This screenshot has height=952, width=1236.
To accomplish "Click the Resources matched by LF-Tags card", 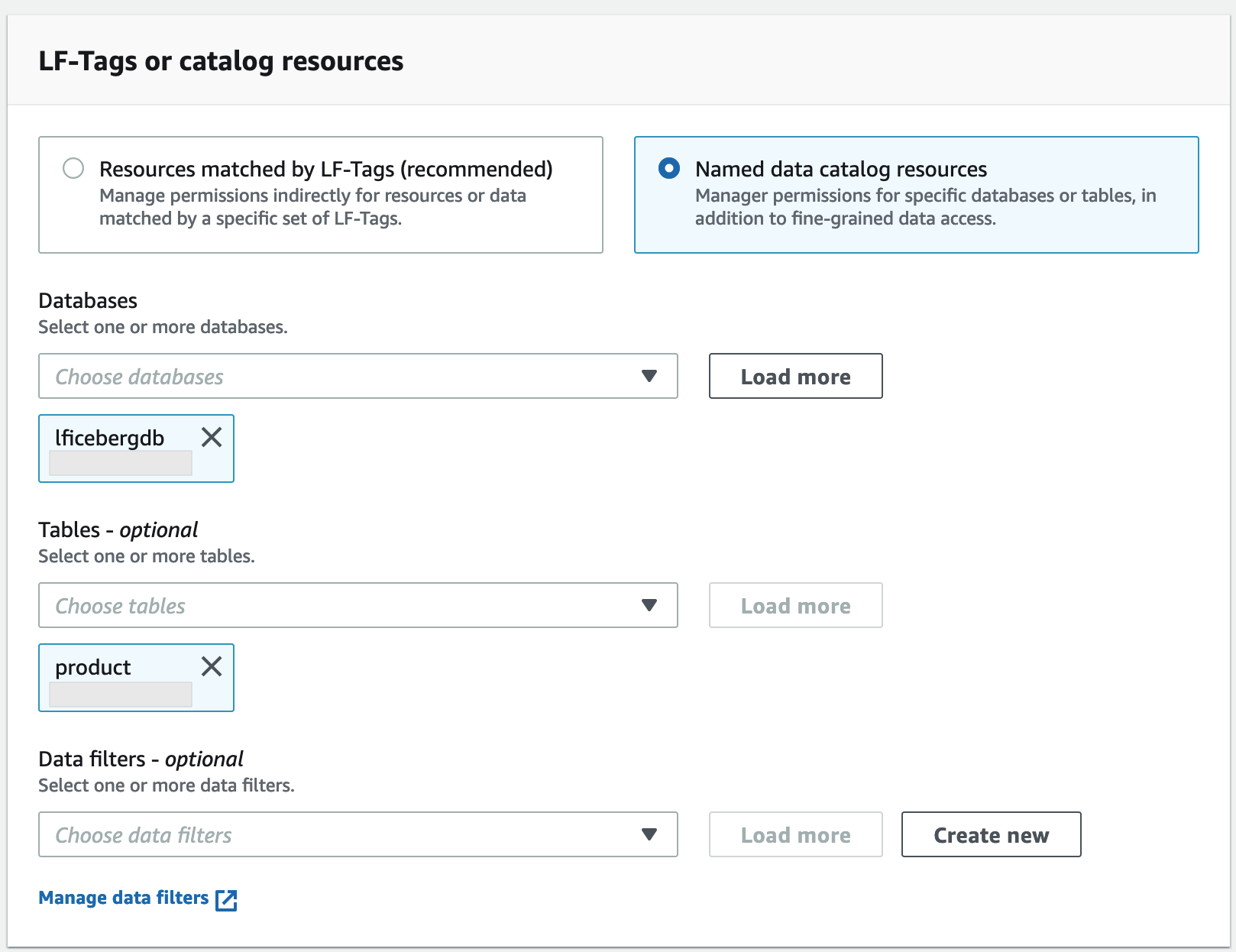I will [320, 194].
